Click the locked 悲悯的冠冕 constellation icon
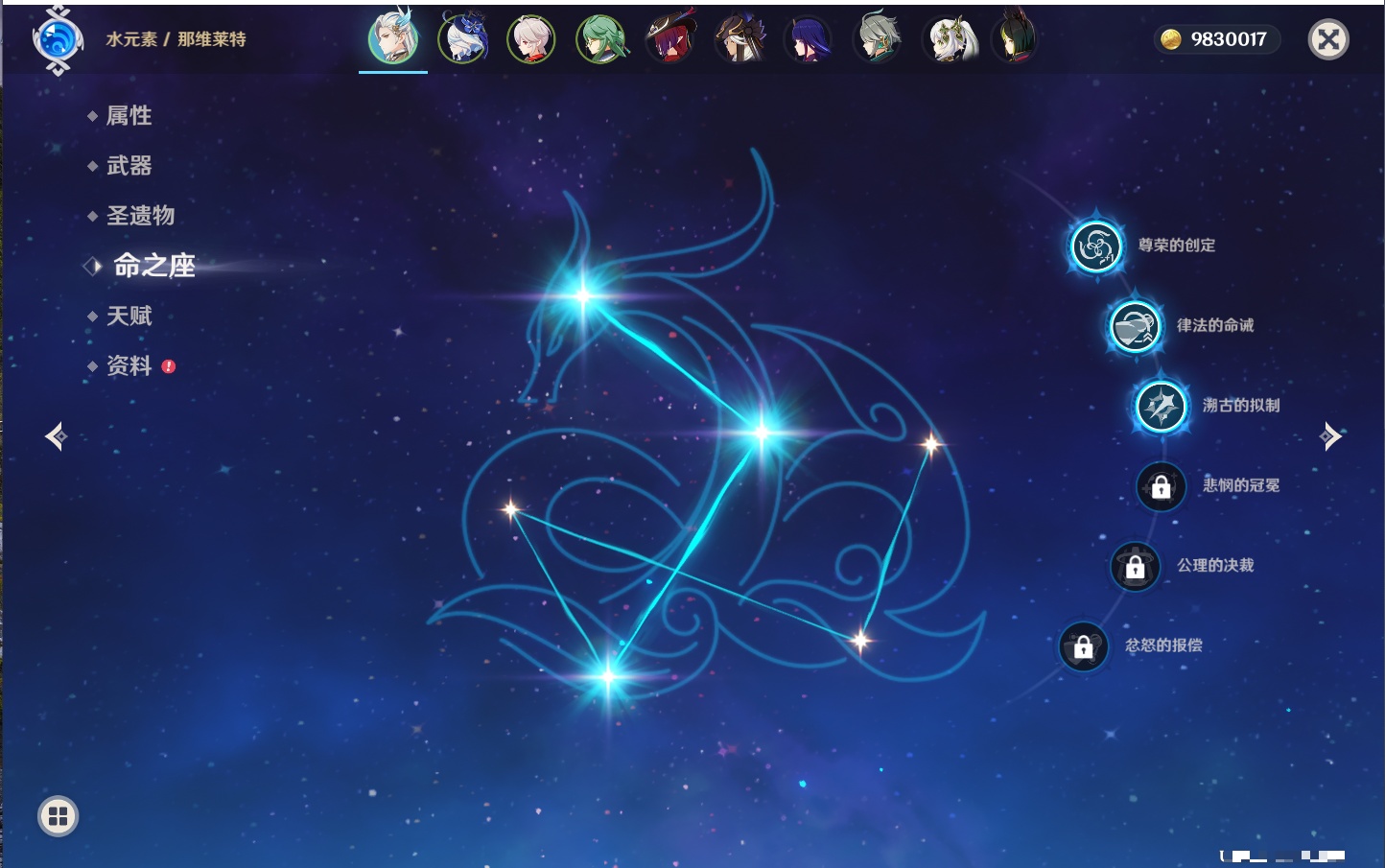Screen dimensions: 1385x868 [1161, 486]
